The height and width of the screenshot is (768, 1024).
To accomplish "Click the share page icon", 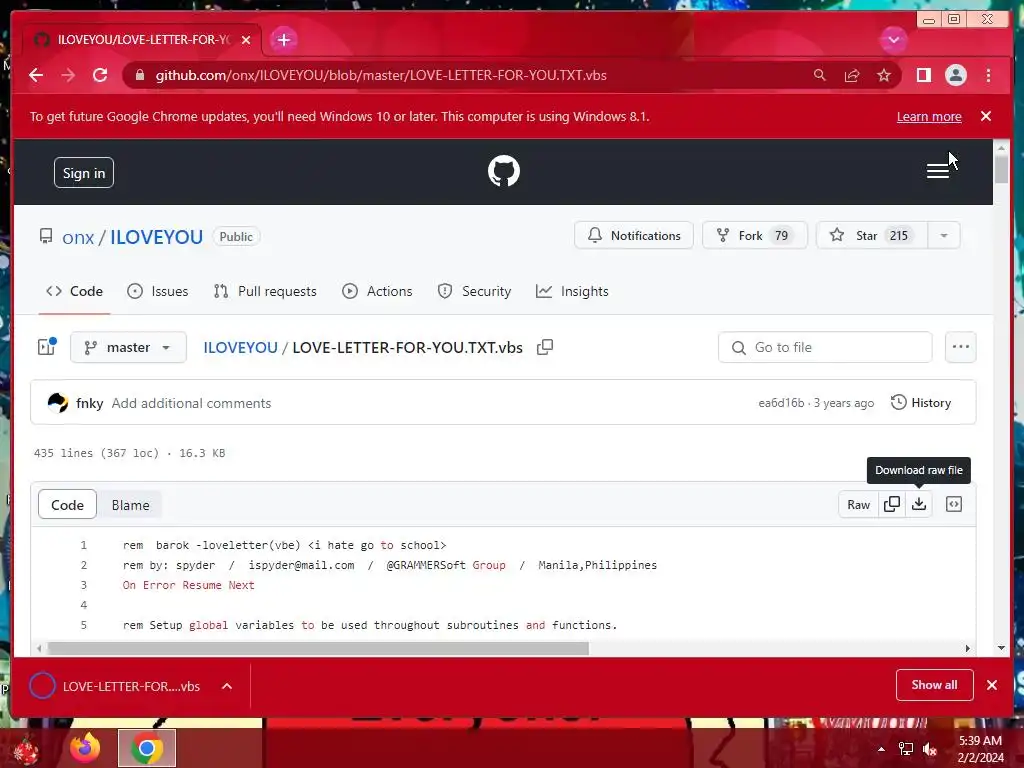I will coord(852,75).
